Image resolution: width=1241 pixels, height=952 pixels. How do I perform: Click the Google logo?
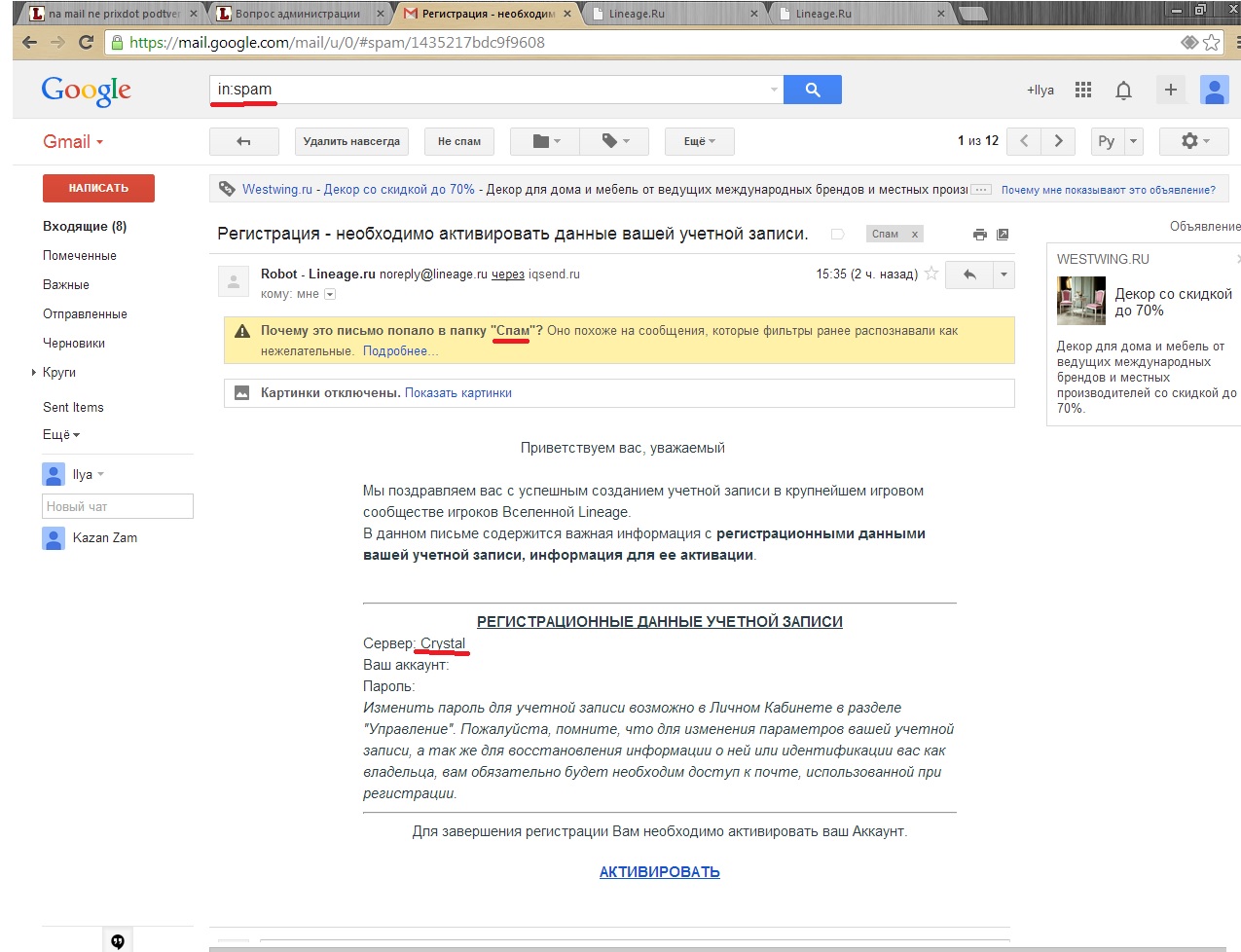pyautogui.click(x=86, y=91)
